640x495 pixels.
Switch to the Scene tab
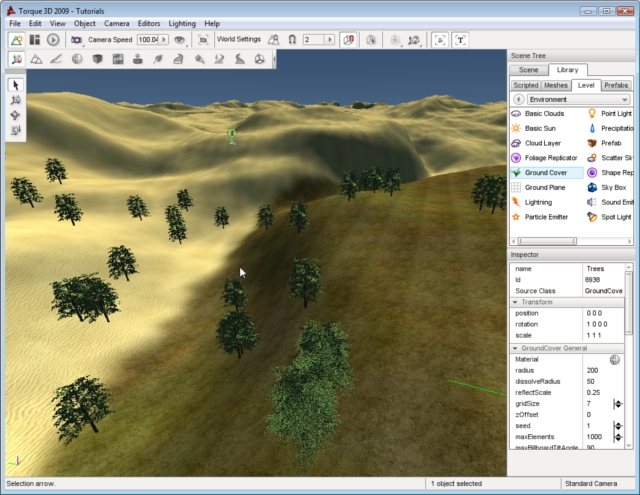528,70
